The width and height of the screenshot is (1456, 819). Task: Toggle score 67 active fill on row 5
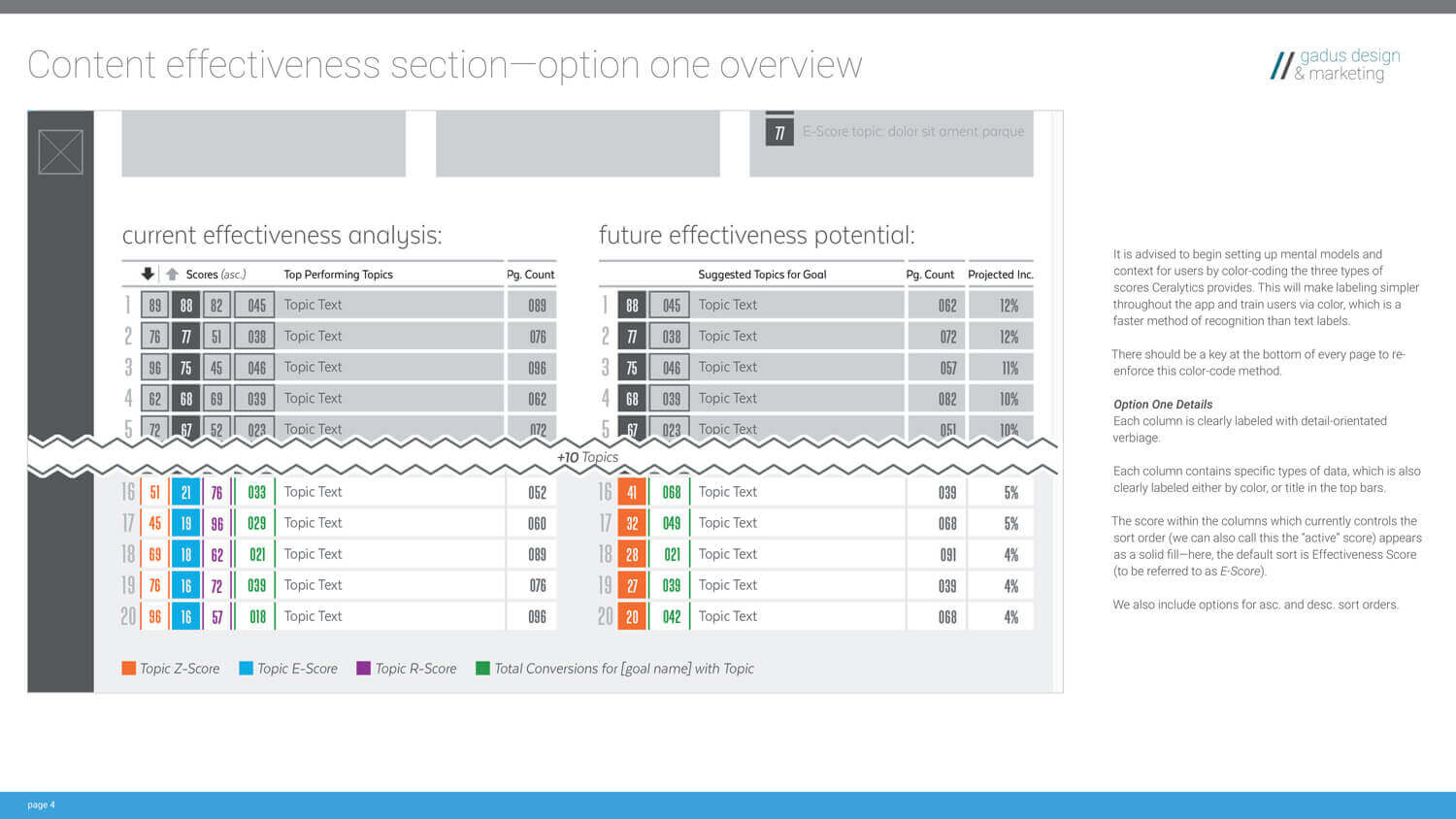(x=185, y=429)
